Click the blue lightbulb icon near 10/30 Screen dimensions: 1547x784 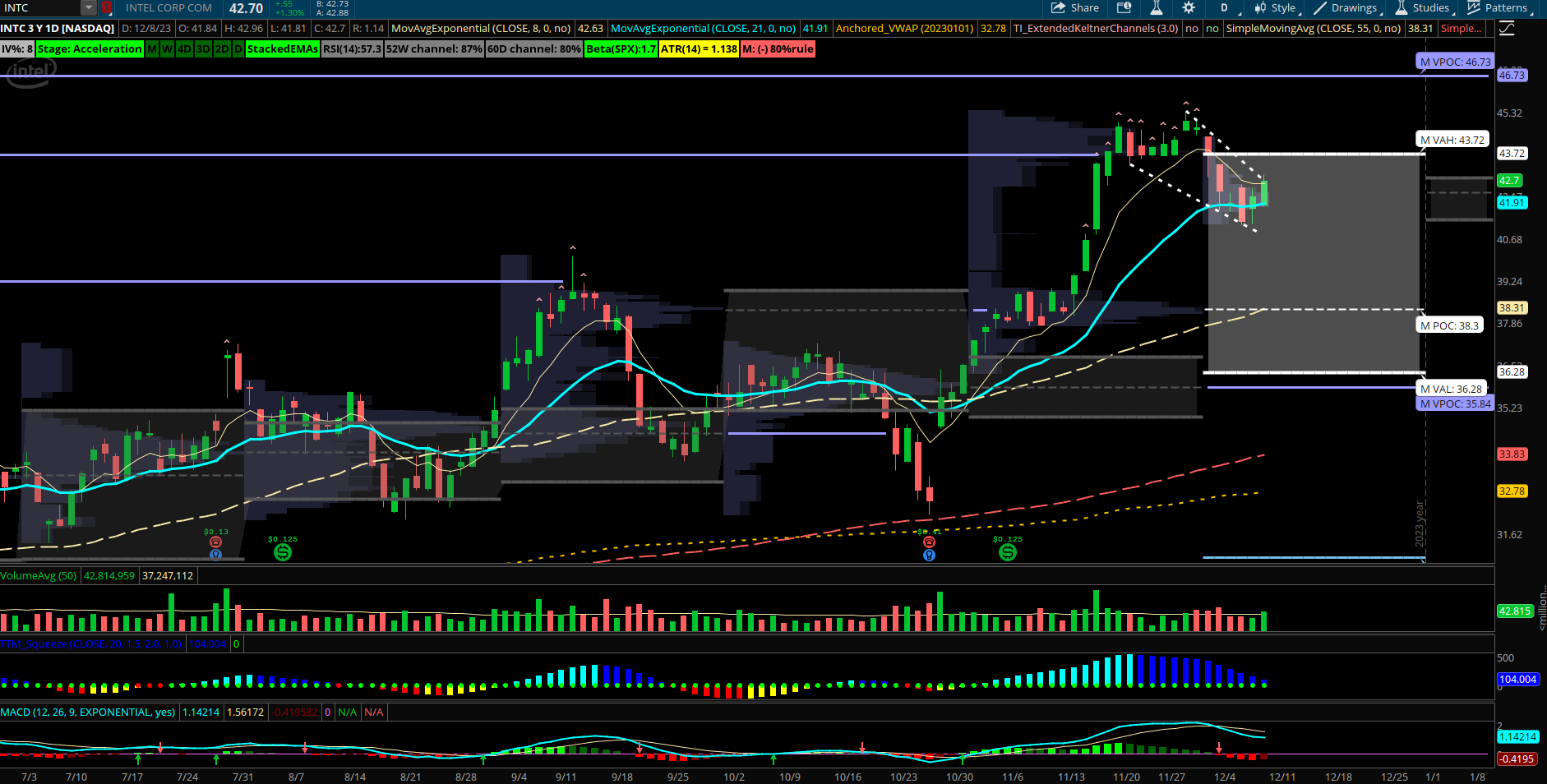click(929, 555)
